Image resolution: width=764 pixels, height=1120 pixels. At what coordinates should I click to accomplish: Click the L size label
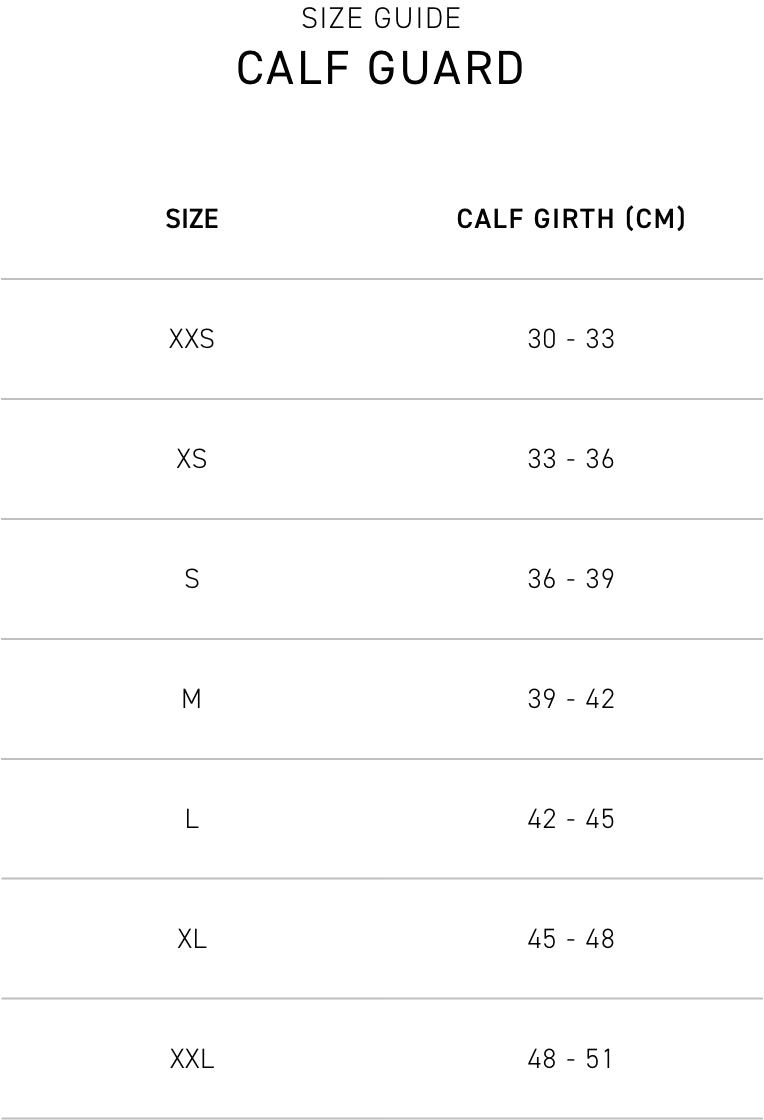click(192, 819)
